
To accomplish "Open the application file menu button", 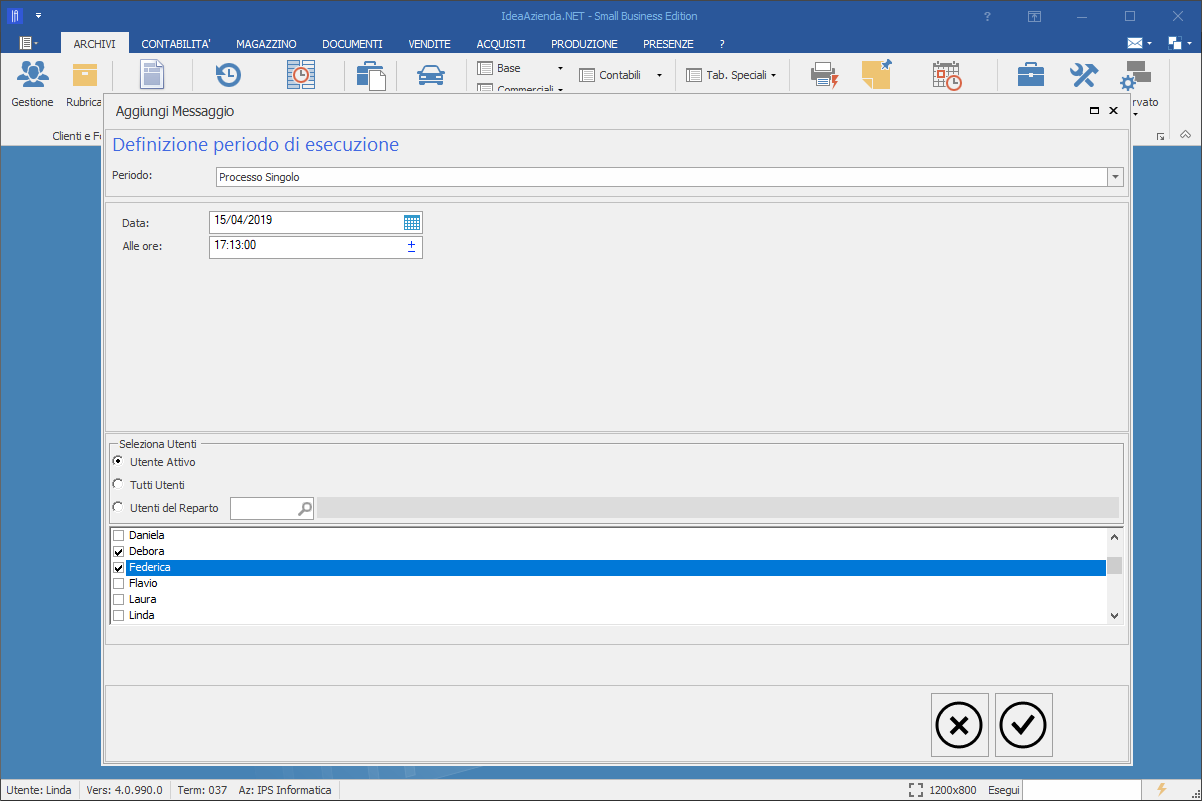I will tap(29, 43).
